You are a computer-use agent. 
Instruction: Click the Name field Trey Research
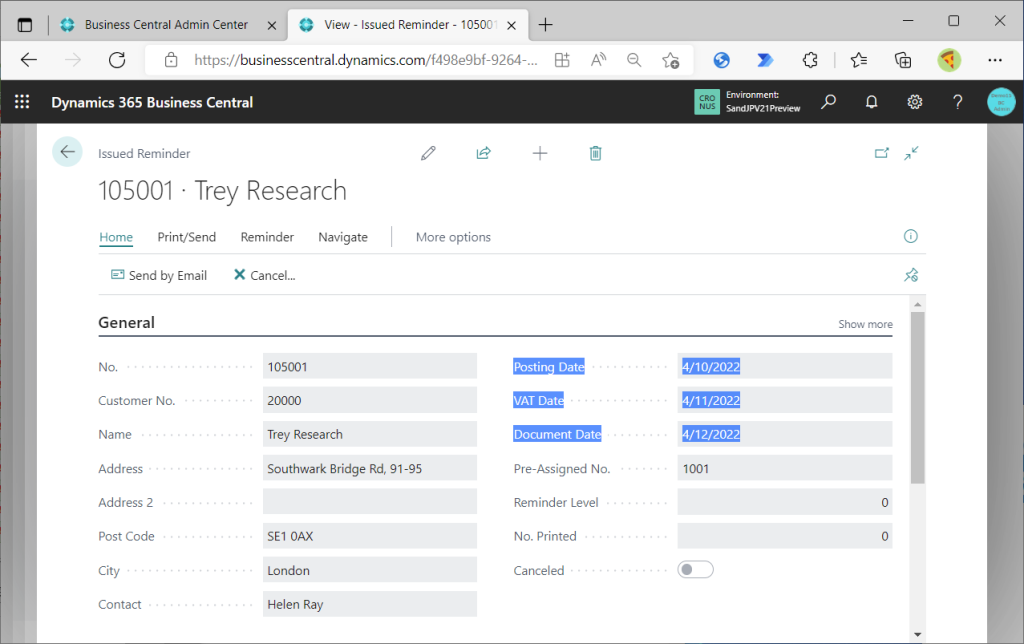pyautogui.click(x=370, y=434)
